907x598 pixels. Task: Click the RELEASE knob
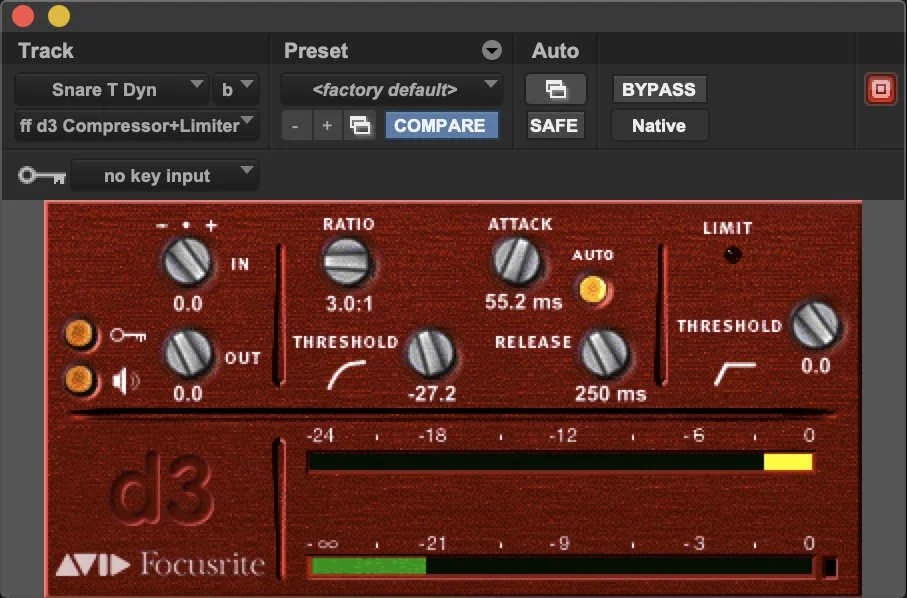[604, 353]
